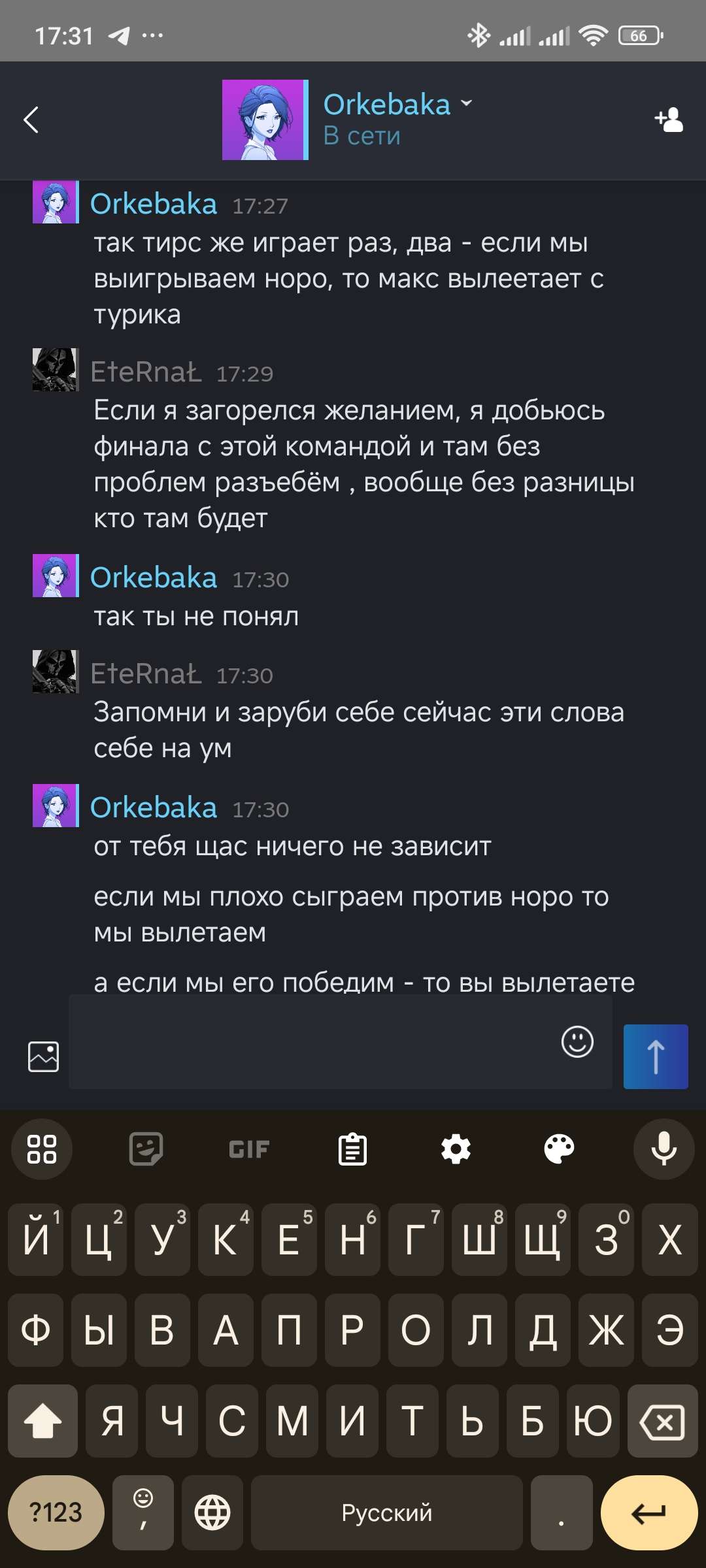Switch to ?123 symbols layout

(x=56, y=1512)
